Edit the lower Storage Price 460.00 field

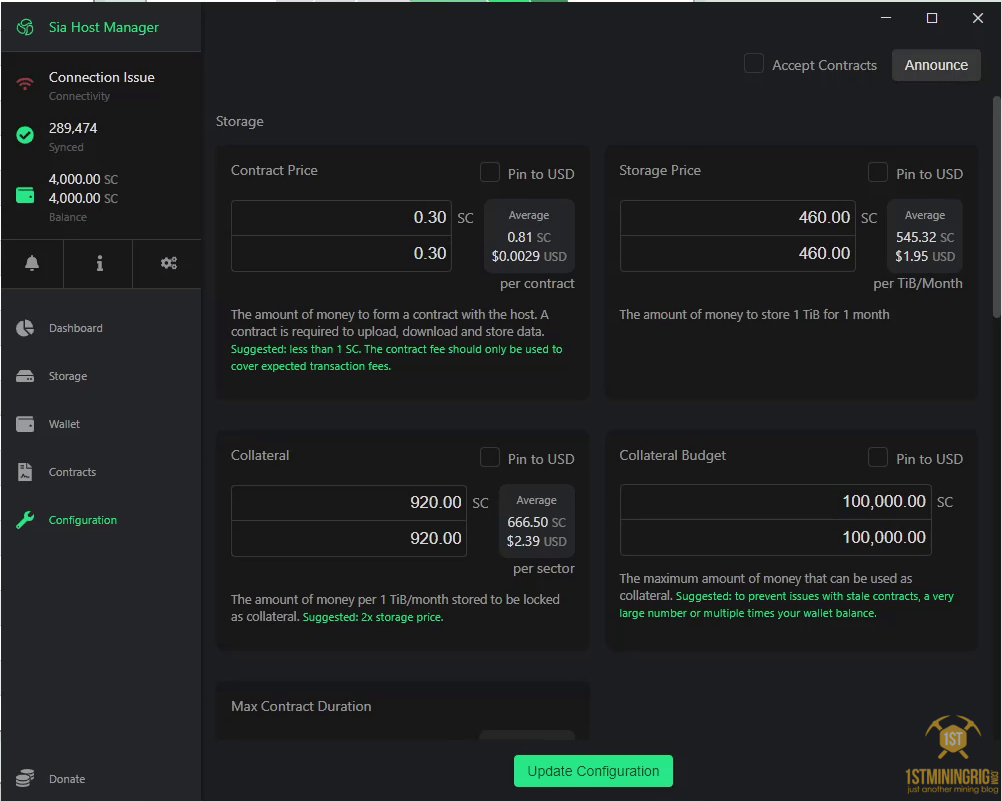pos(737,253)
